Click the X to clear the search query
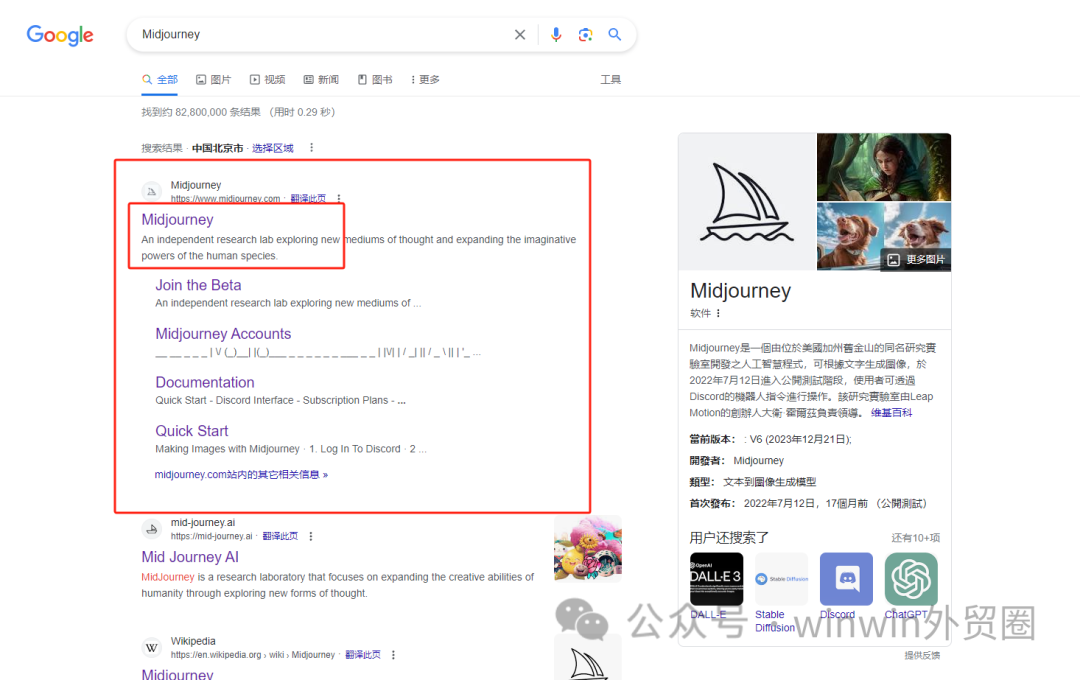This screenshot has width=1080, height=680. 520,34
